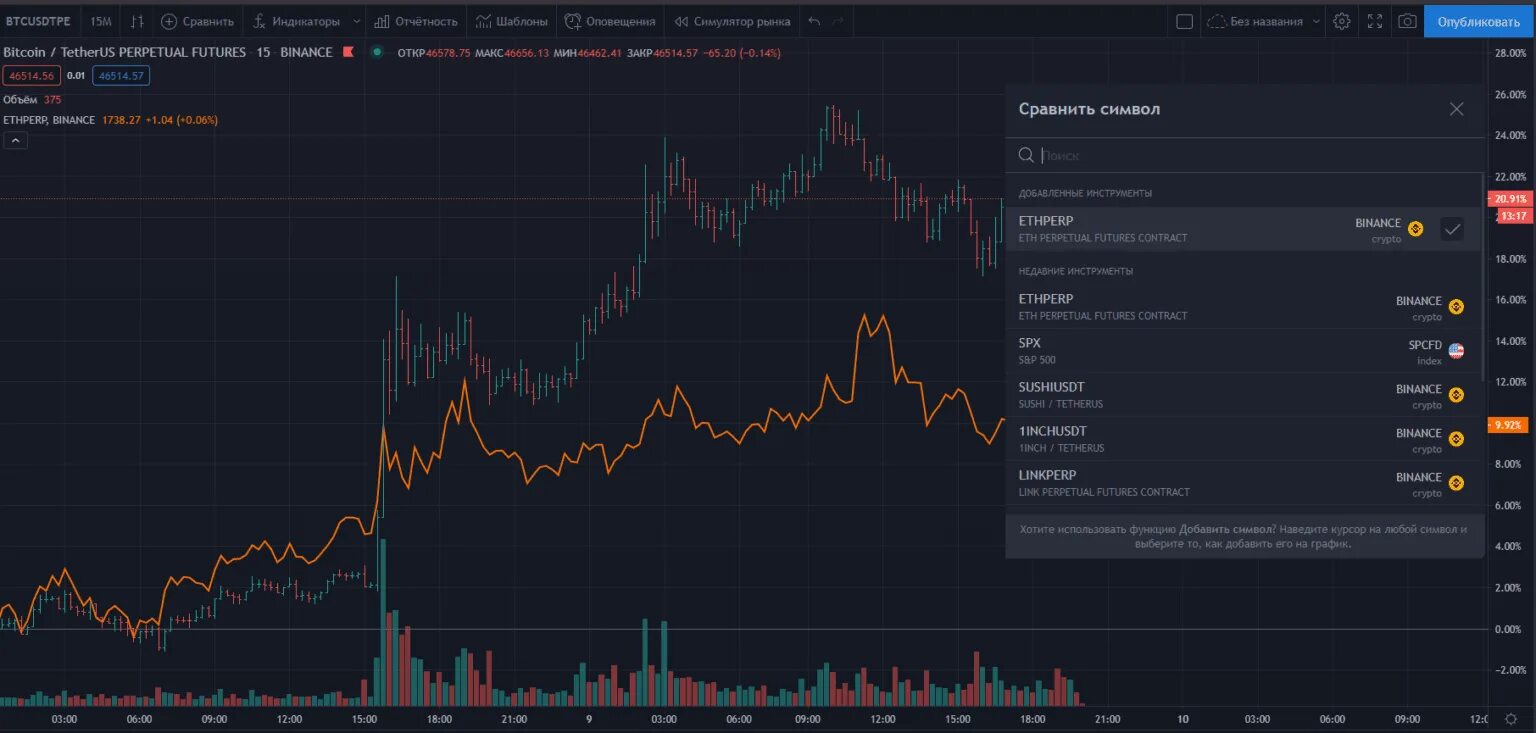1536x733 pixels.
Task: Click Binance logo on SUSHIUSDT row
Action: pos(1456,395)
